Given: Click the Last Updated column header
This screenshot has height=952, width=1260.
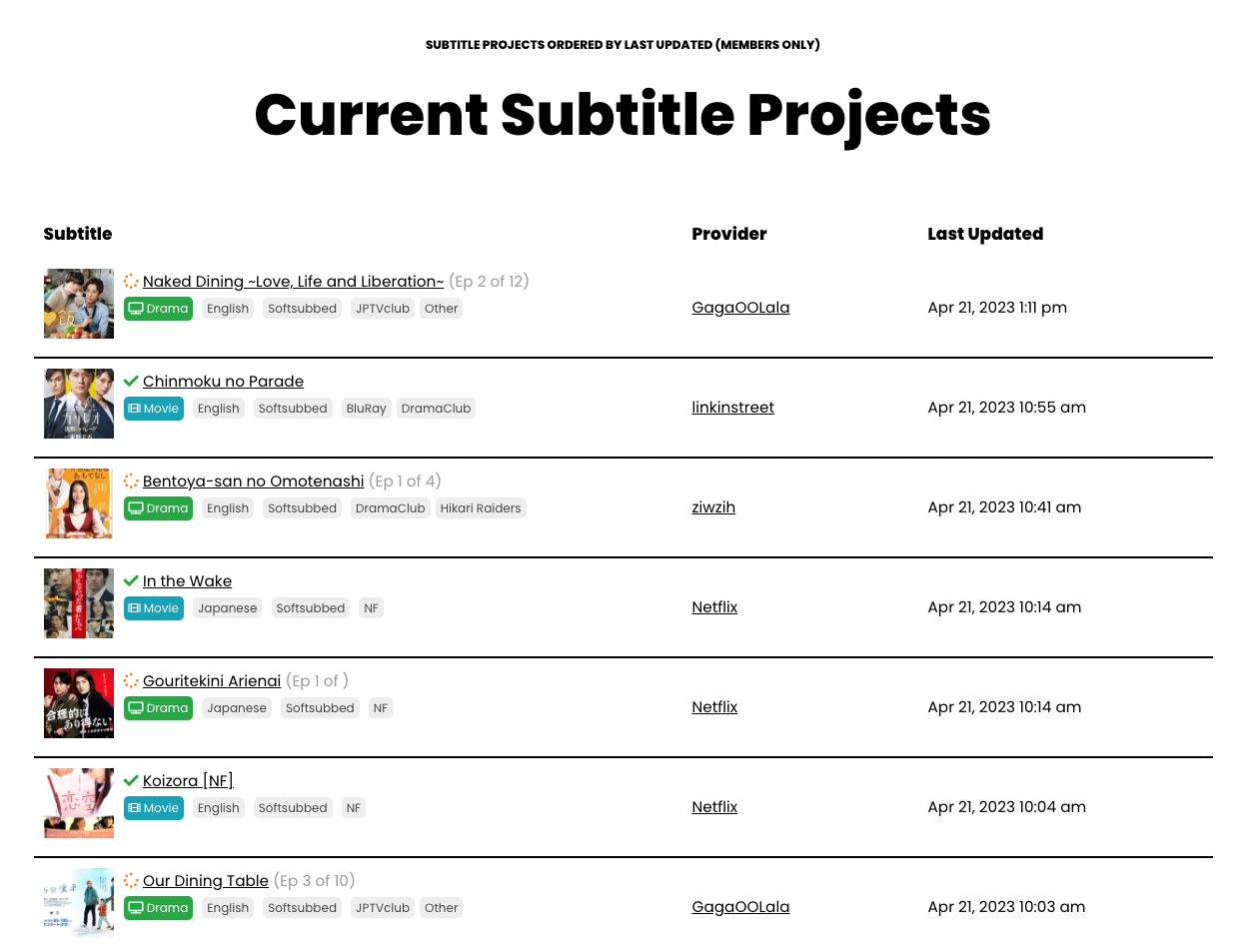Looking at the screenshot, I should [984, 234].
